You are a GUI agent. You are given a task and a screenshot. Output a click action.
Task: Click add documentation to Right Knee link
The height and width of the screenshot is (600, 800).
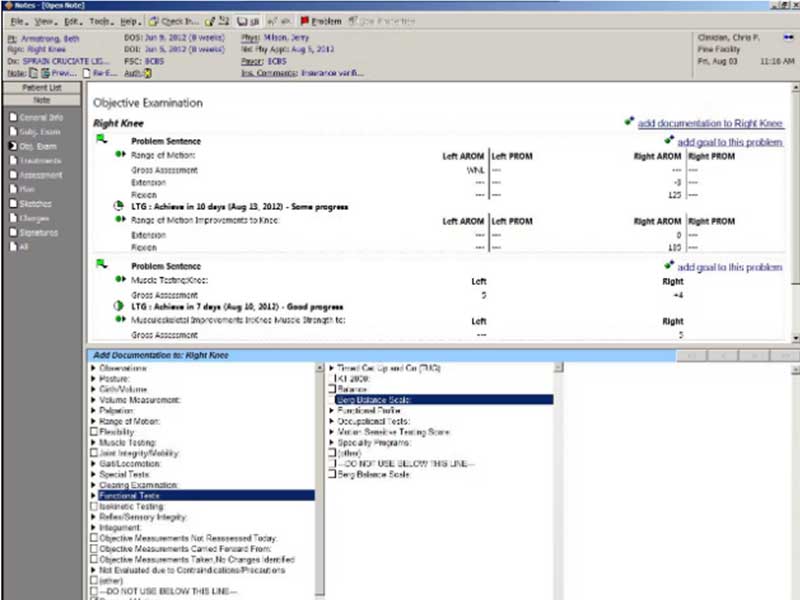tap(710, 123)
